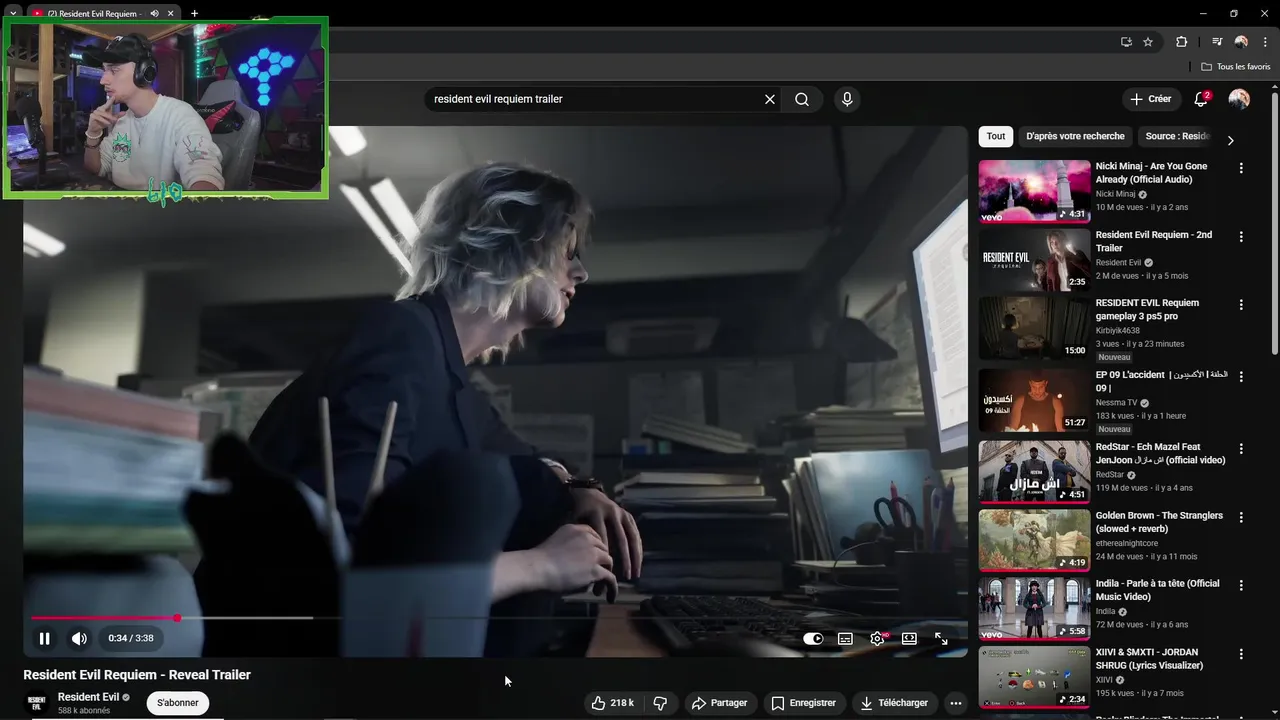Open options for the gameplay 3 ps5 pro video
Viewport: 1280px width, 720px height.
point(1241,305)
